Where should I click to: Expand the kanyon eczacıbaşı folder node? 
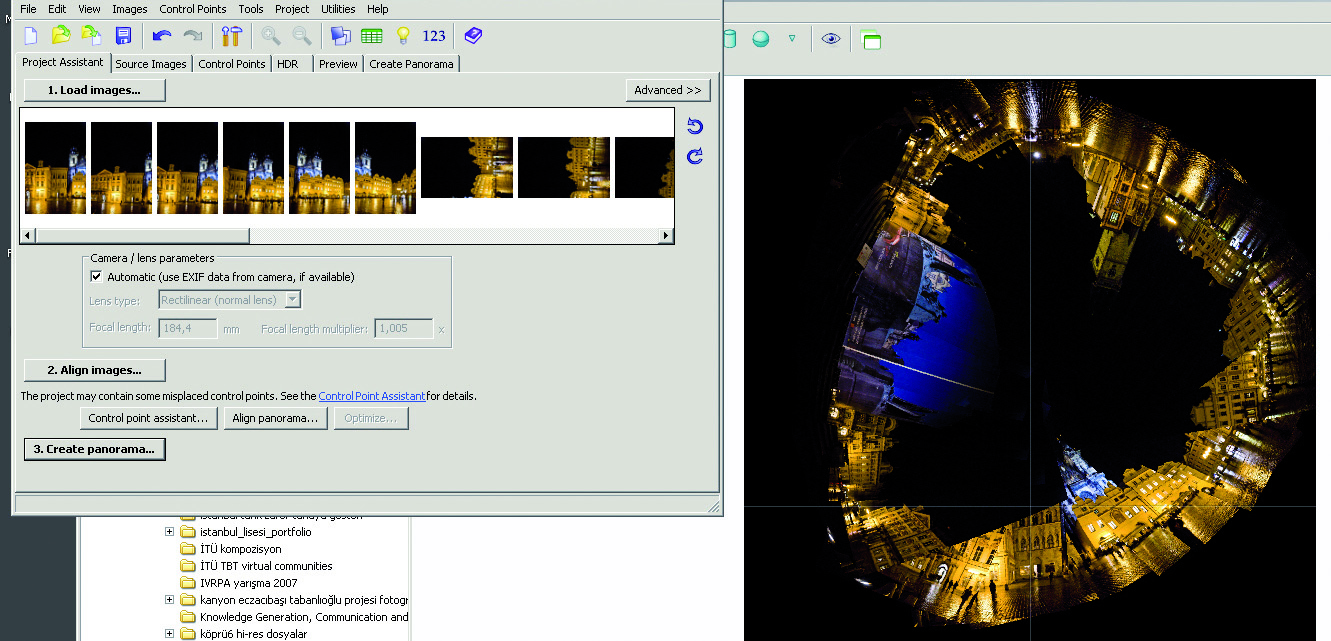(x=170, y=600)
